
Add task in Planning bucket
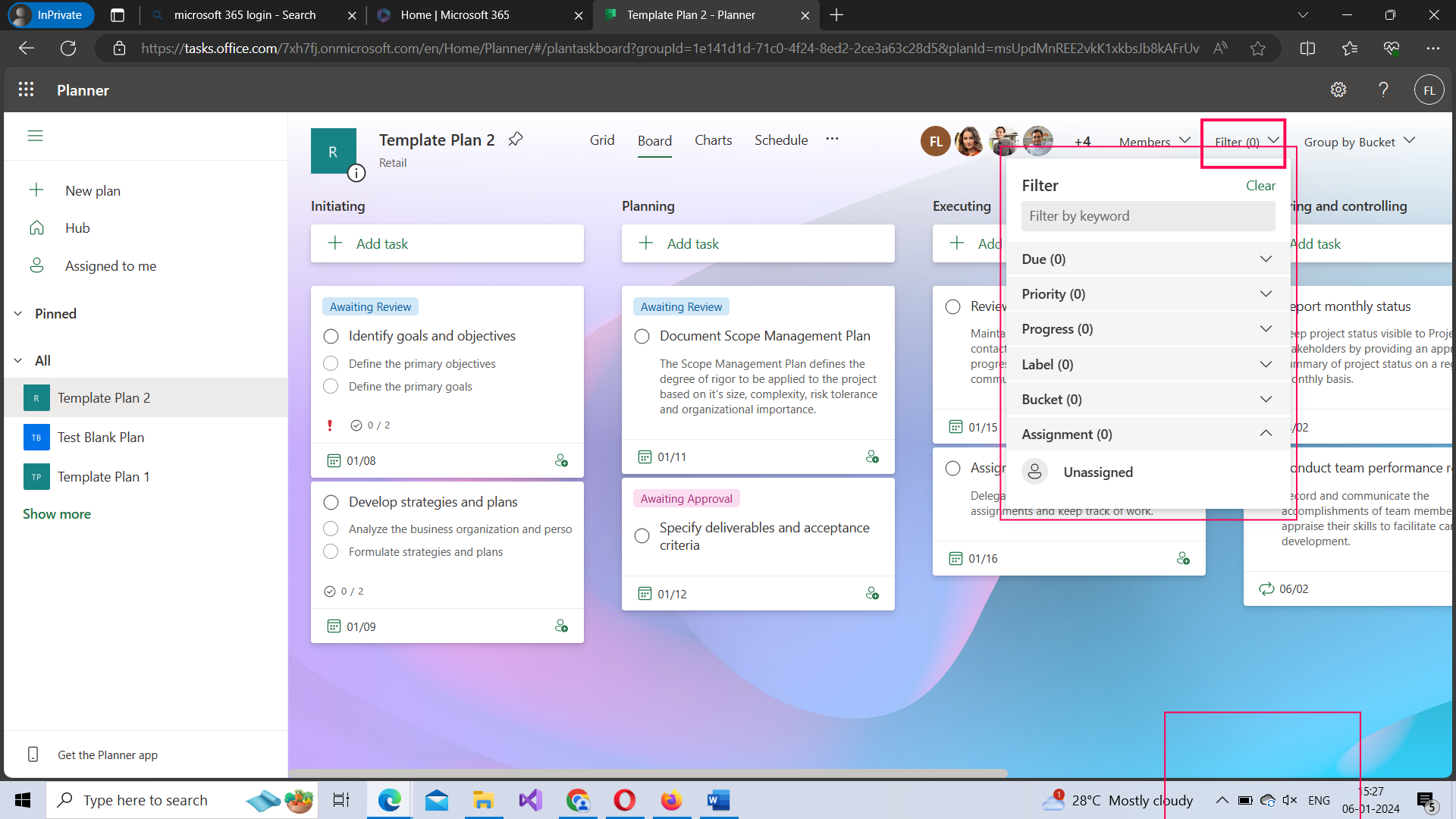click(758, 243)
